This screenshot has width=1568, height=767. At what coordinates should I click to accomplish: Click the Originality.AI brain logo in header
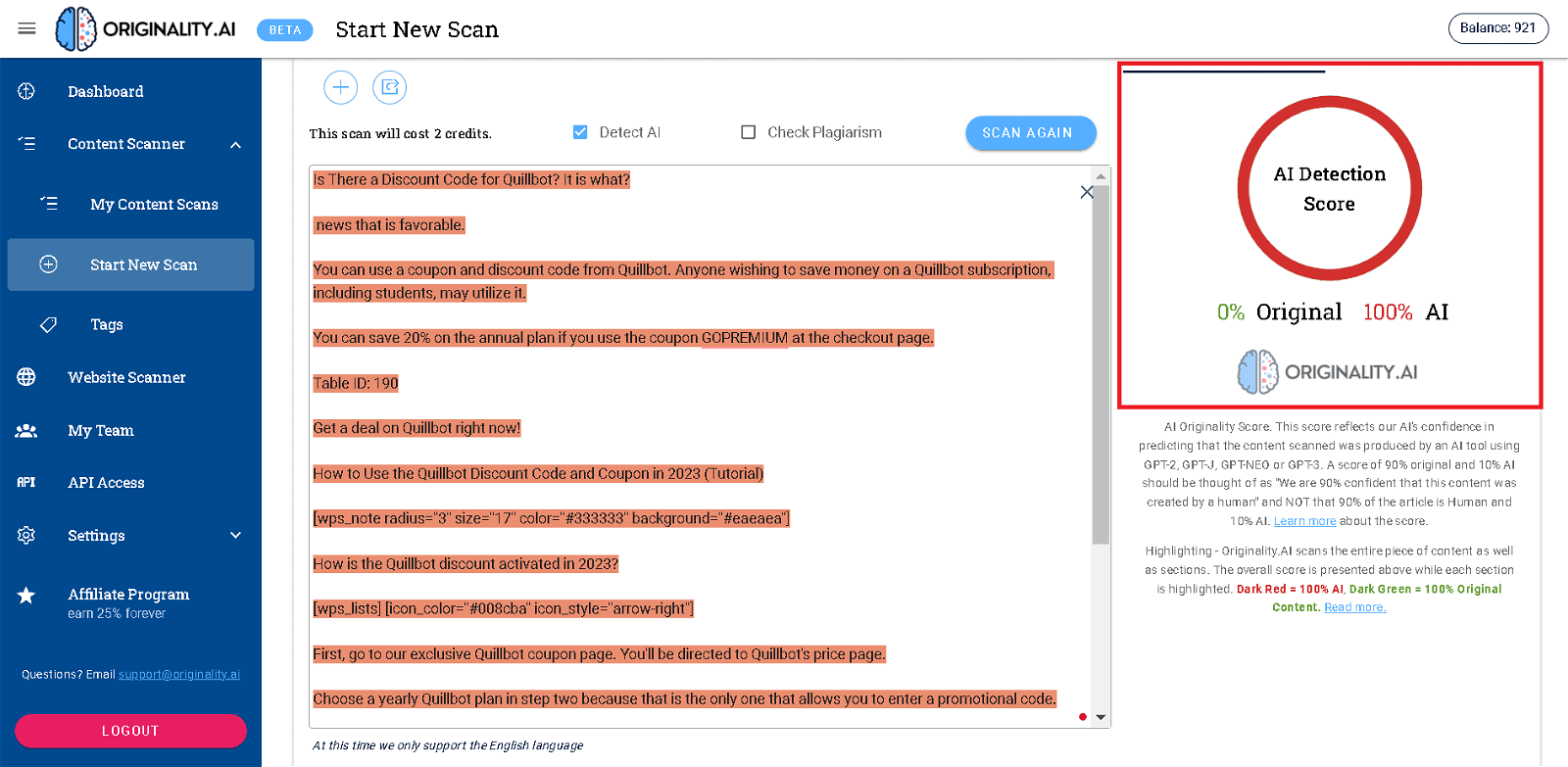click(x=75, y=28)
